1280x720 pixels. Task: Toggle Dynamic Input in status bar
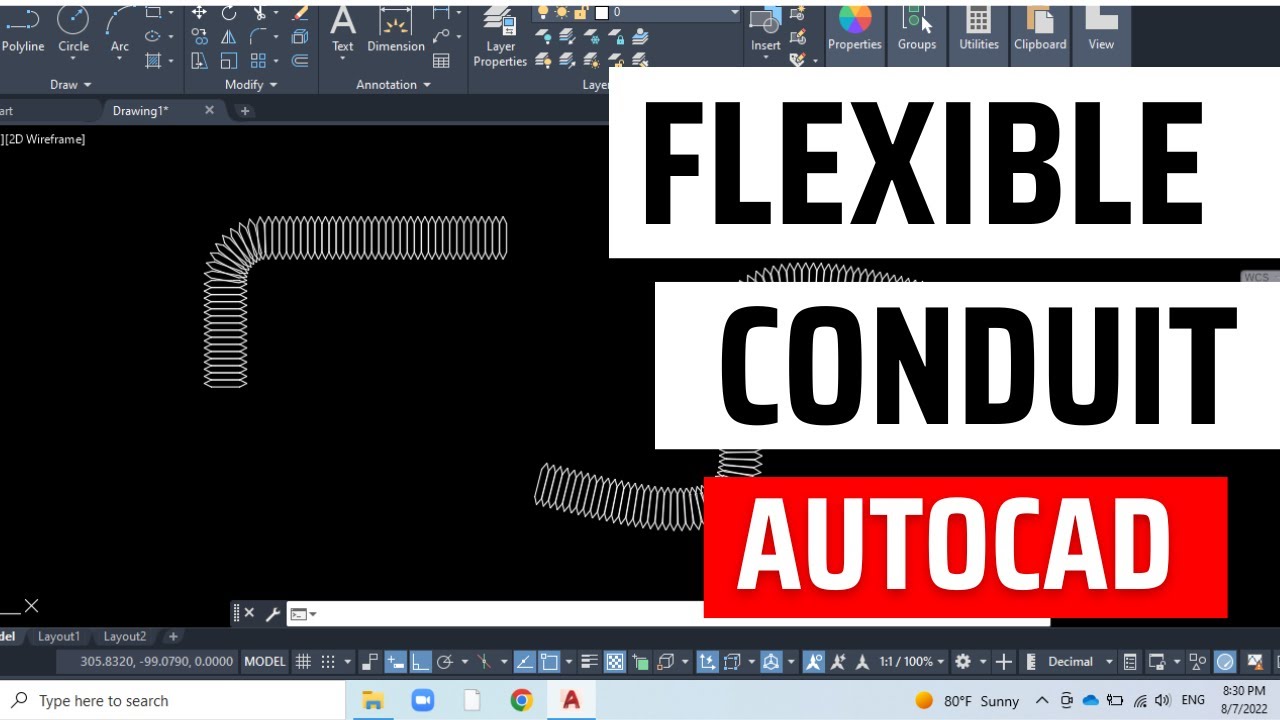pos(396,662)
